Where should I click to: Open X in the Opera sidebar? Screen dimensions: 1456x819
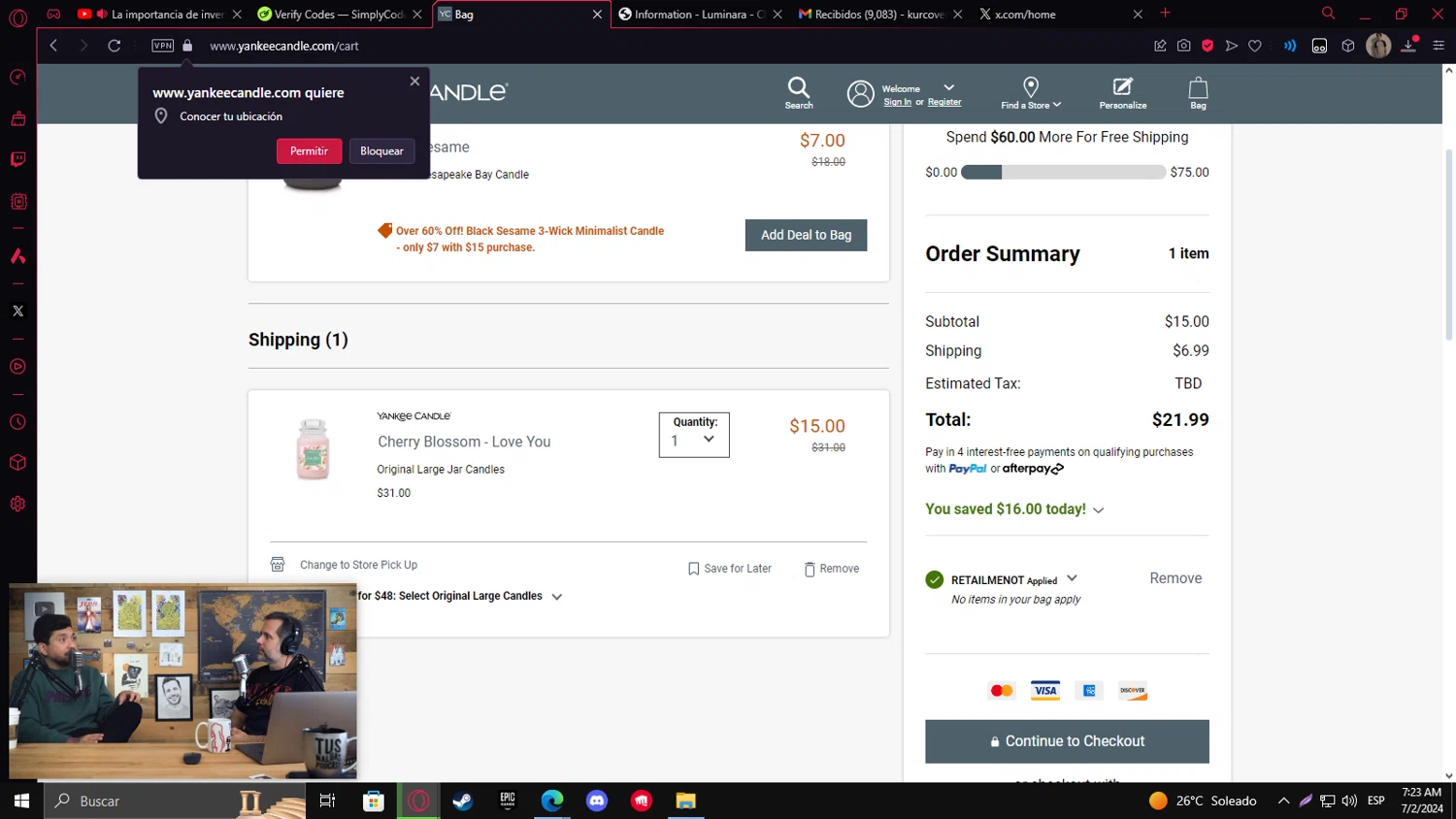(17, 311)
